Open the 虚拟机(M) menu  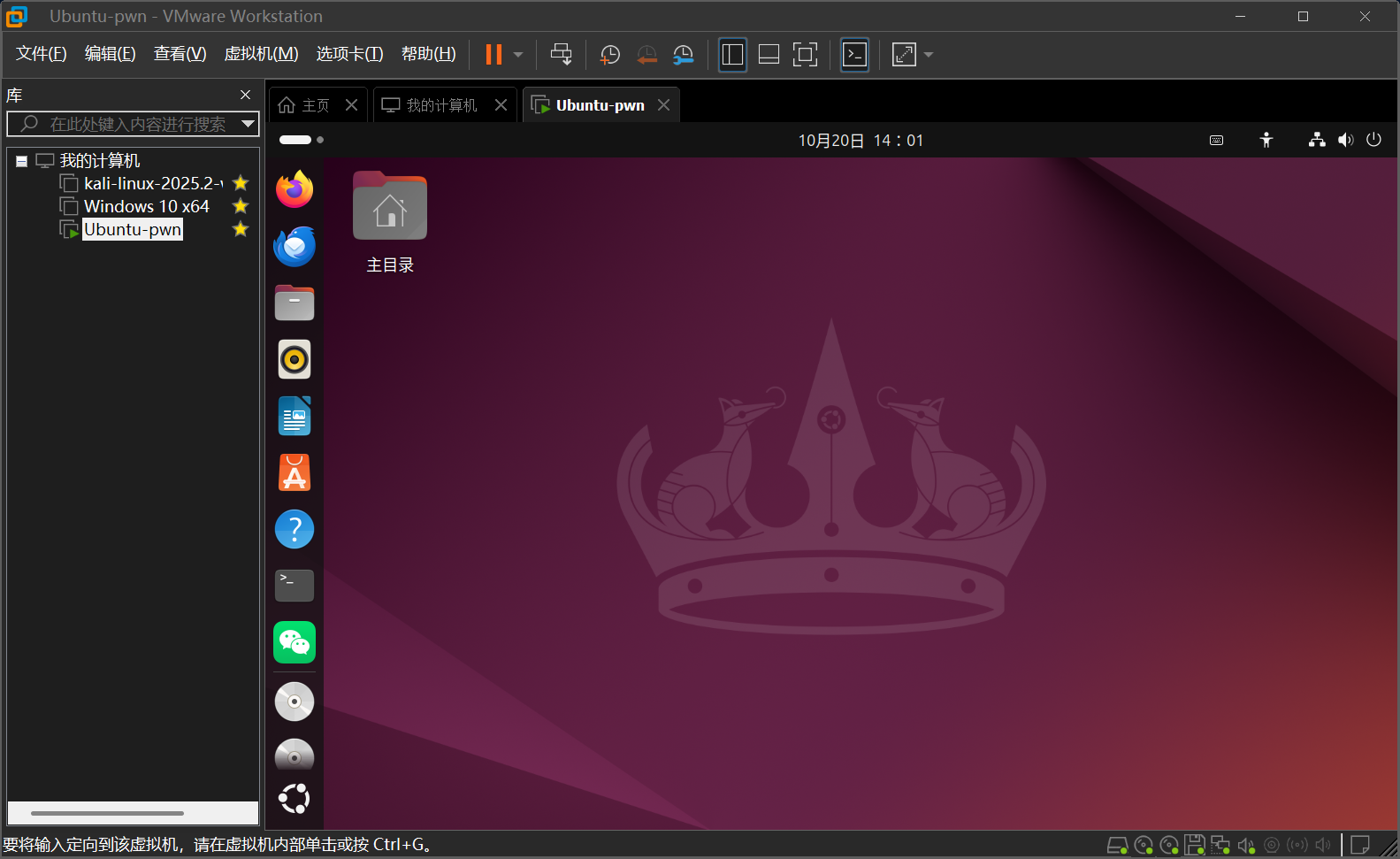click(261, 54)
